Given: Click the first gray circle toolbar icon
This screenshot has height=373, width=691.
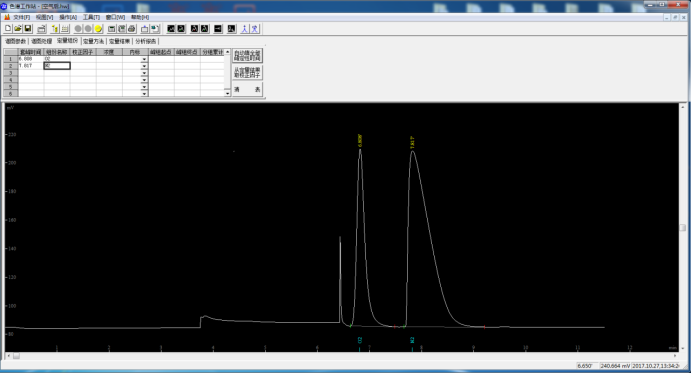Looking at the screenshot, I should coord(78,29).
